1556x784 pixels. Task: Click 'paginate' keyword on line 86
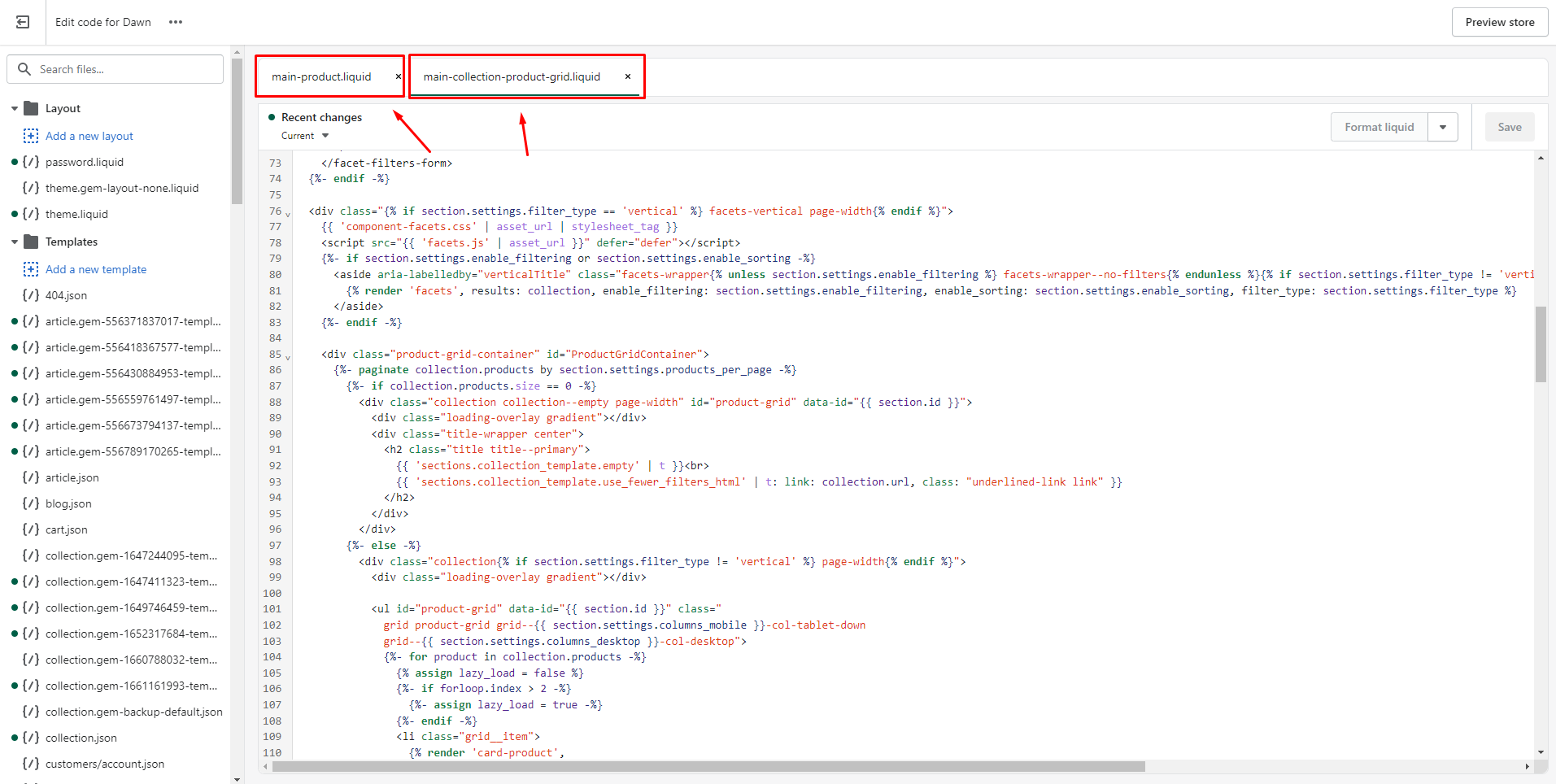[383, 370]
